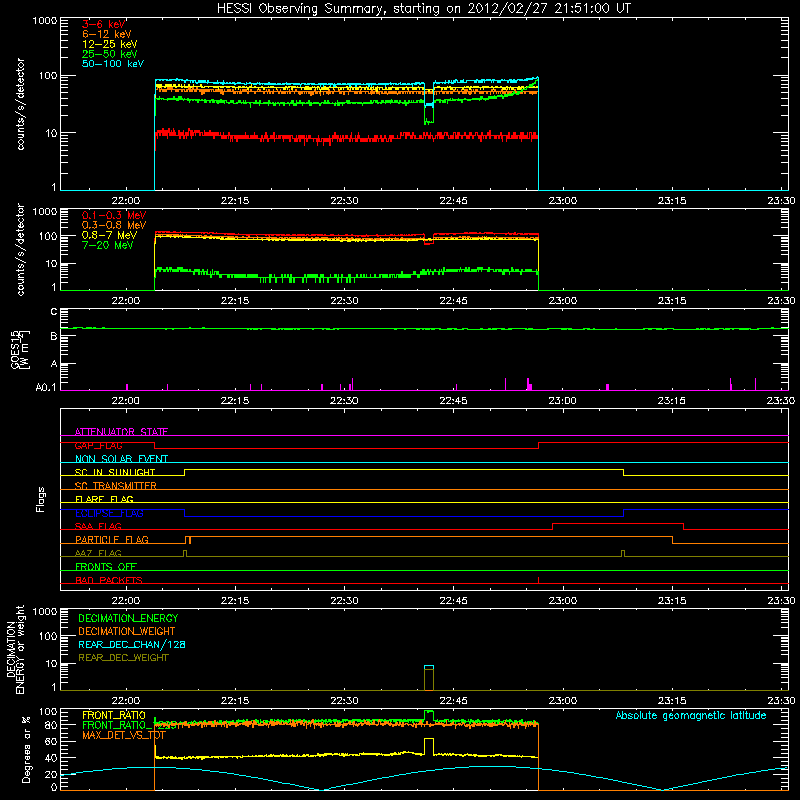Select the REAR_DEC_CHAN/128 legend label
This screenshot has width=800, height=800.
point(132,644)
